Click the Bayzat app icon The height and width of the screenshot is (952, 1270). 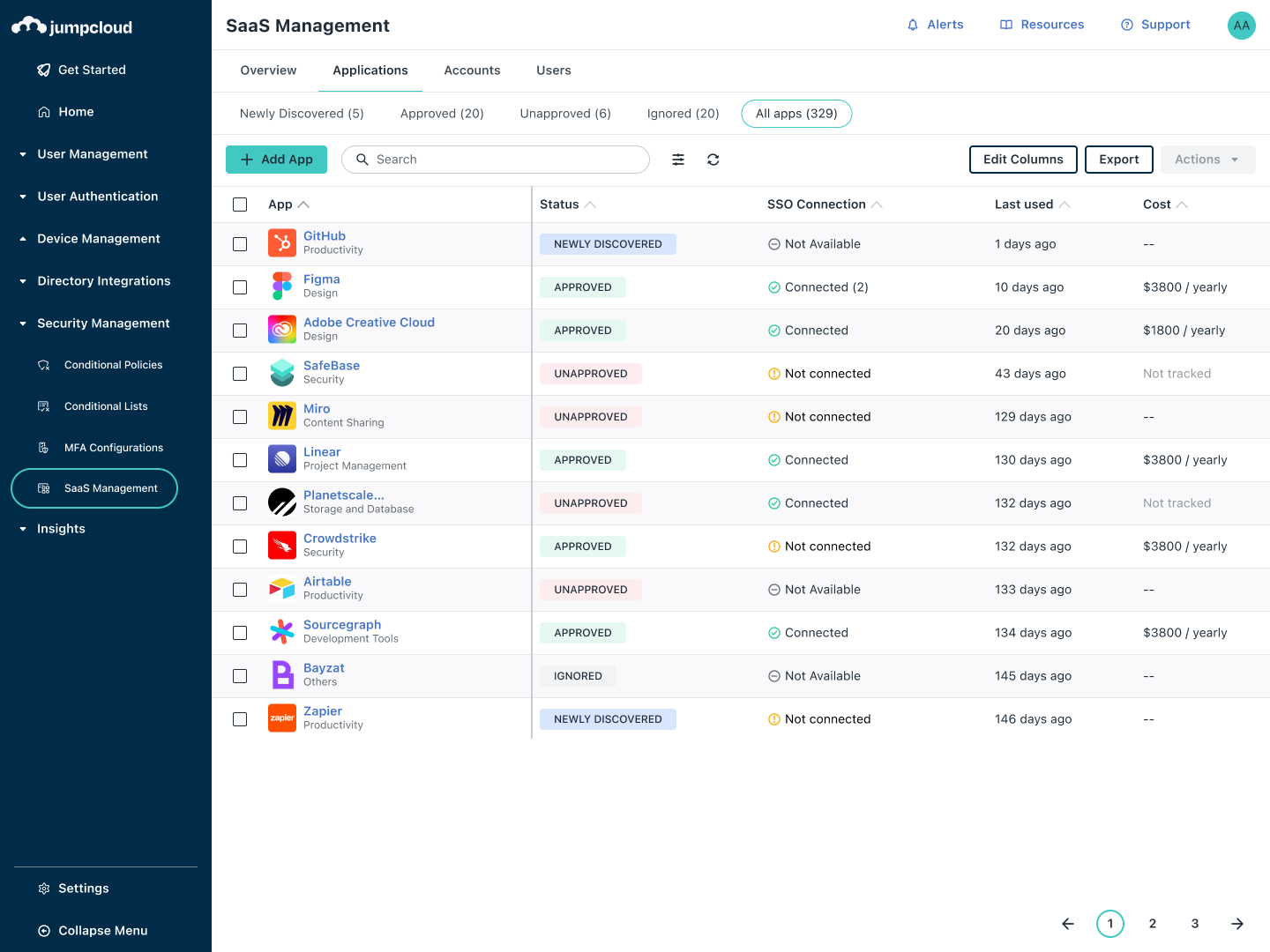[x=282, y=675]
